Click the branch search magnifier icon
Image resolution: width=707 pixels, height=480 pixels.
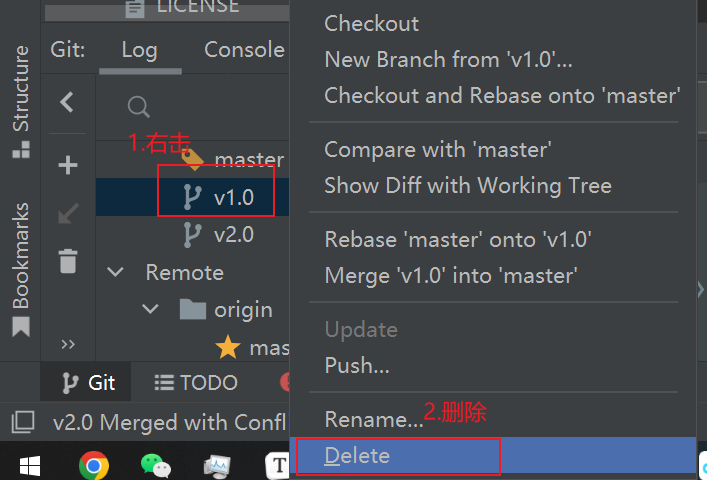point(139,107)
